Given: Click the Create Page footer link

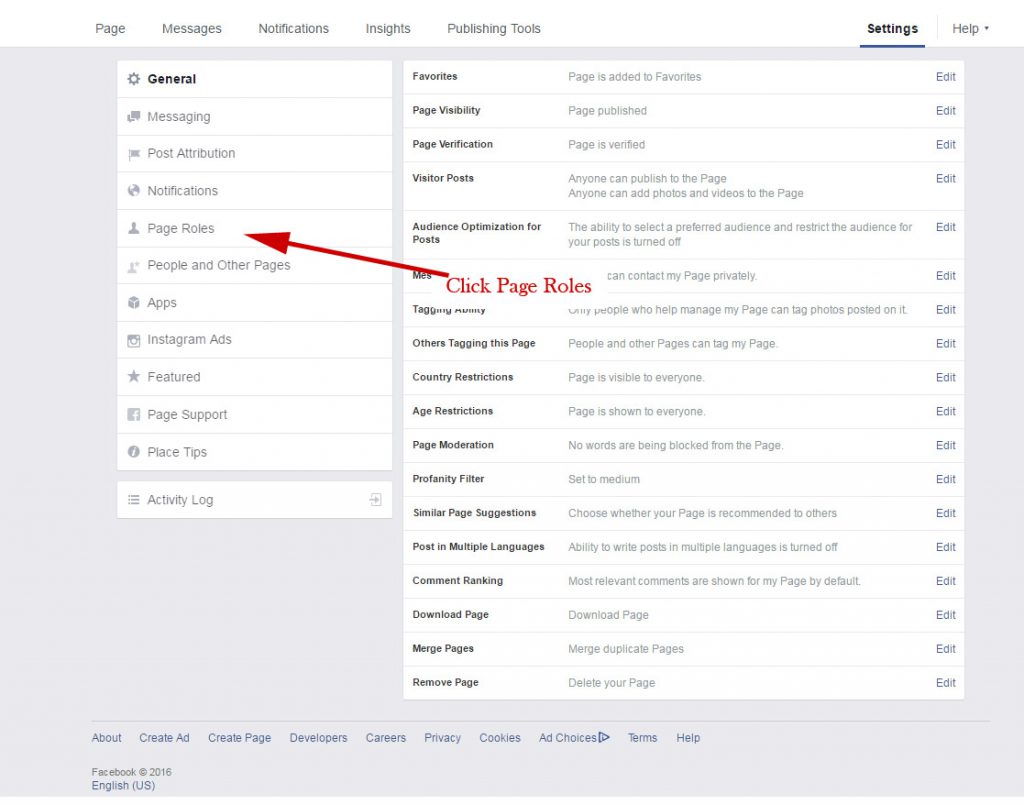Looking at the screenshot, I should tap(240, 738).
